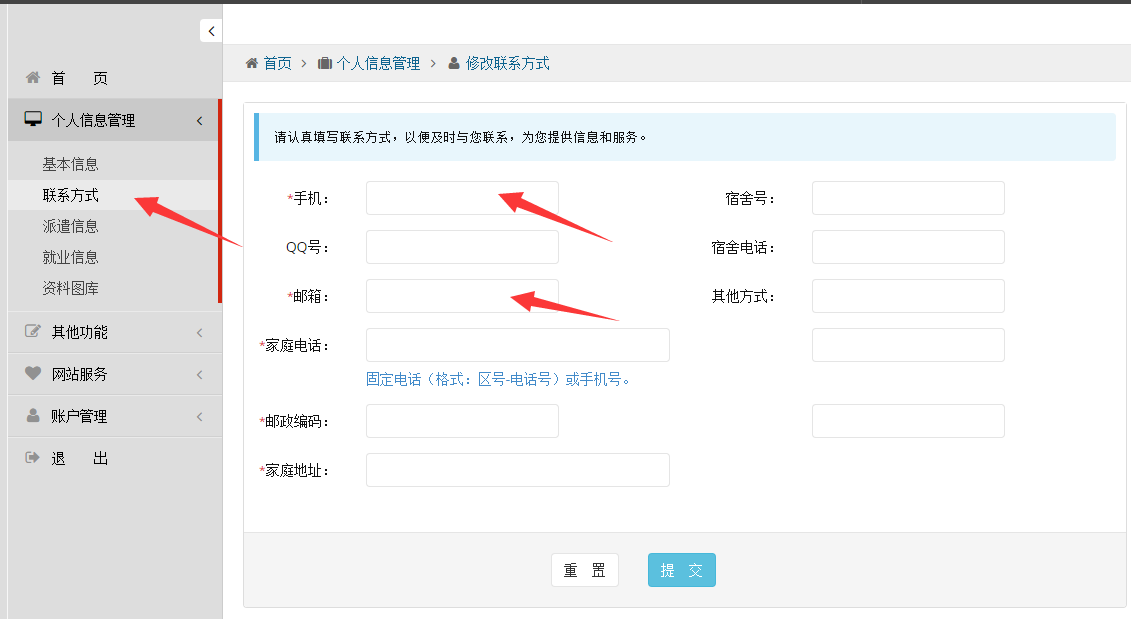Collapse the sidebar with the arrow button
The width and height of the screenshot is (1131, 619).
point(211,31)
